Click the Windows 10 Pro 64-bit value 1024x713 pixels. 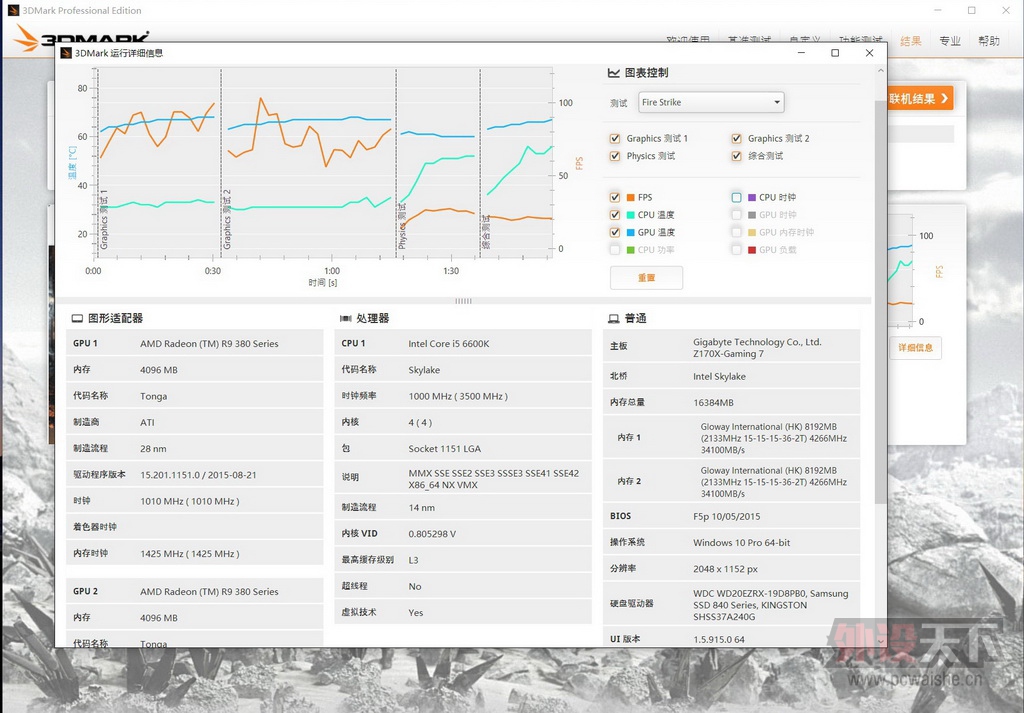[x=741, y=543]
